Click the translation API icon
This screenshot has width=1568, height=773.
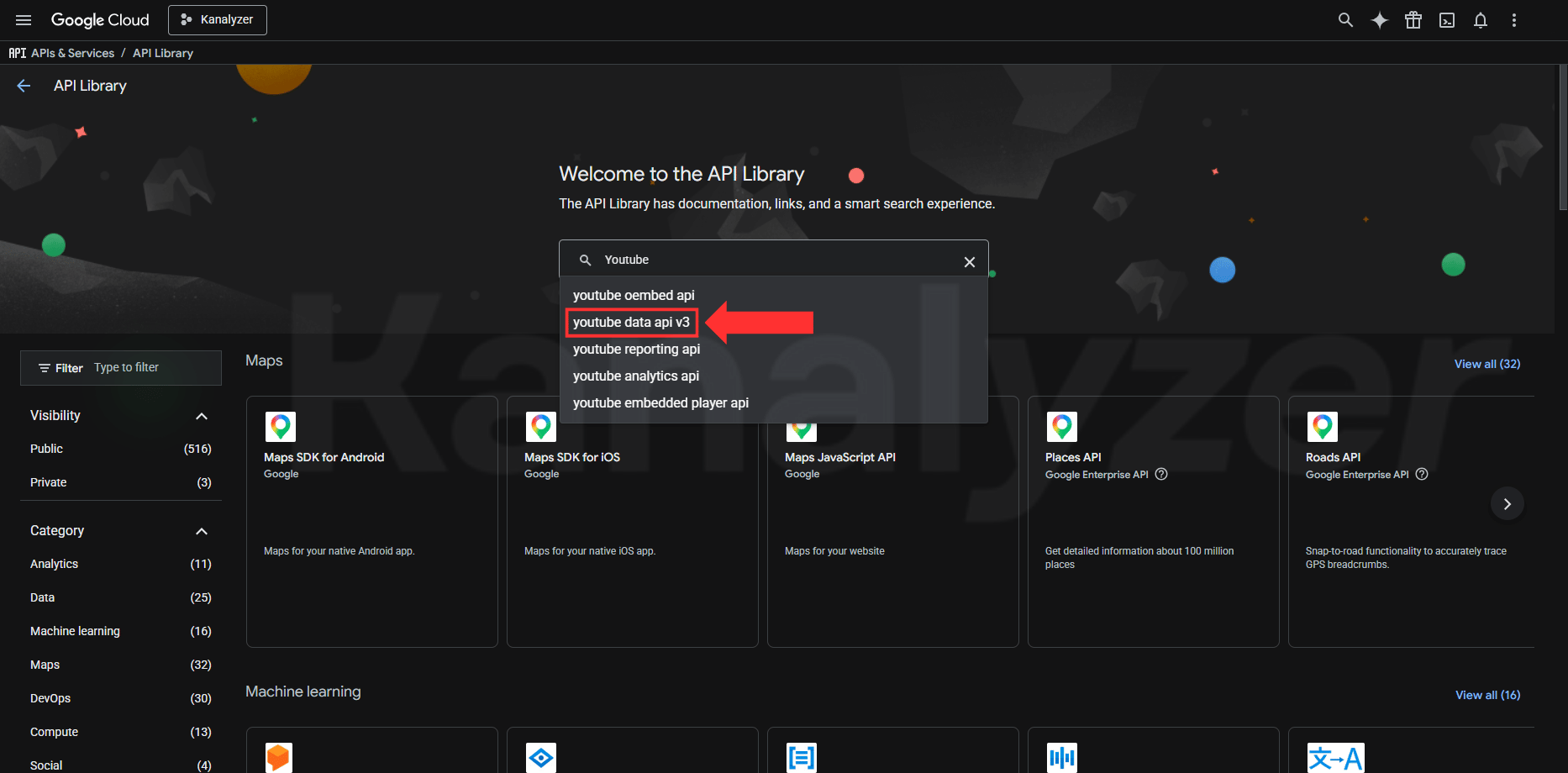[1336, 758]
